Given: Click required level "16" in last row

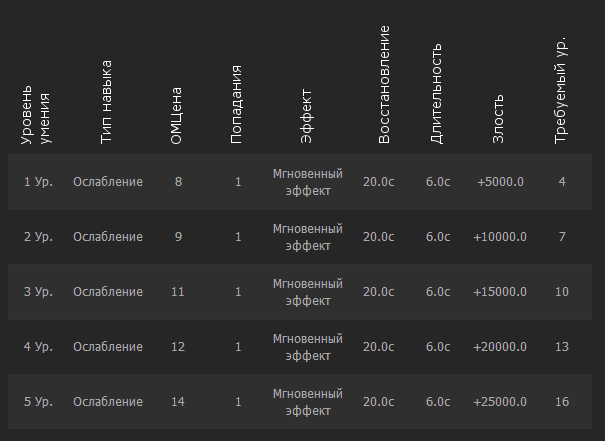Looking at the screenshot, I should click(x=562, y=402).
